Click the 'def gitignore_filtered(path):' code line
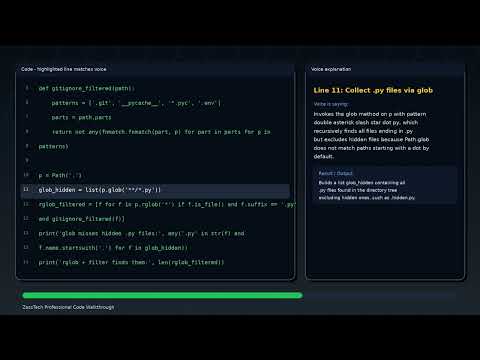Viewport: 480px width, 360px height. click(87, 89)
